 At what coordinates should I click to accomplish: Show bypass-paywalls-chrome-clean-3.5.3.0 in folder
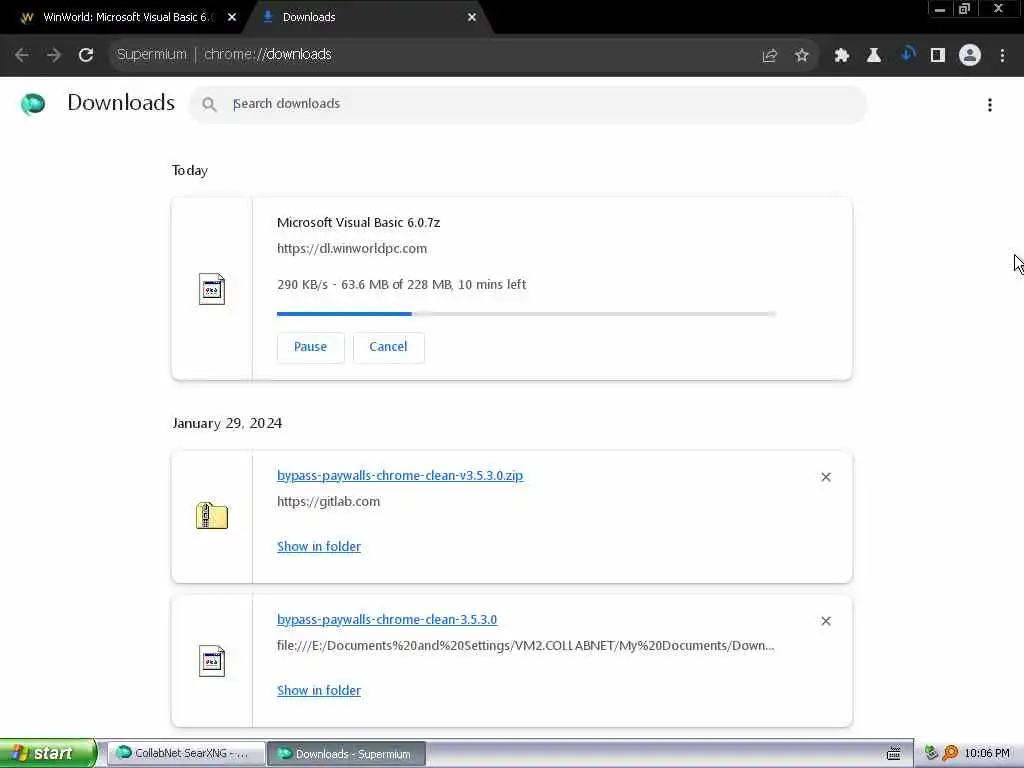pyautogui.click(x=319, y=690)
